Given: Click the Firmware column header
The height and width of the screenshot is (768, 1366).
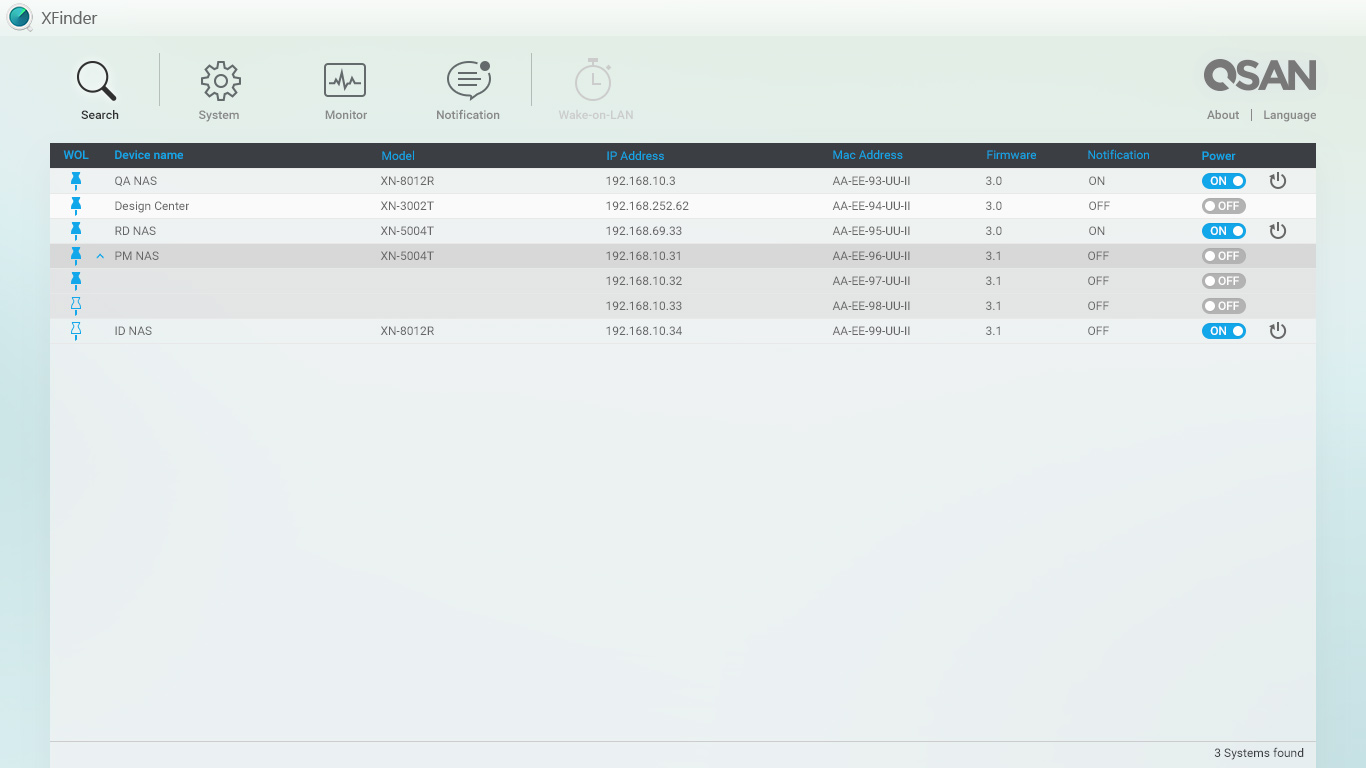Looking at the screenshot, I should click(x=1011, y=155).
